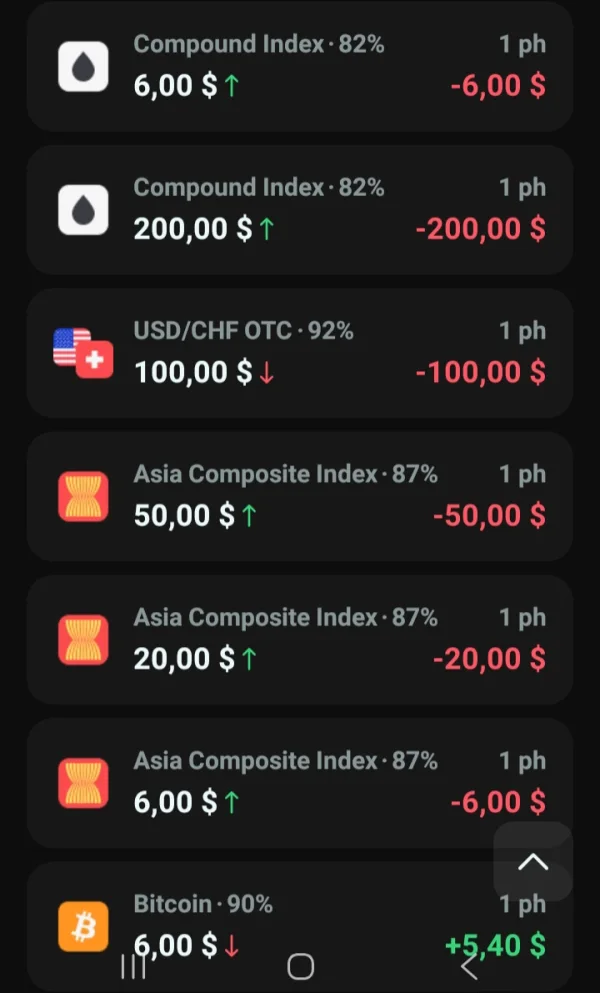600x993 pixels.
Task: Tap the Asia Composite icon of the 20,00 $ trade
Action: pos(83,640)
